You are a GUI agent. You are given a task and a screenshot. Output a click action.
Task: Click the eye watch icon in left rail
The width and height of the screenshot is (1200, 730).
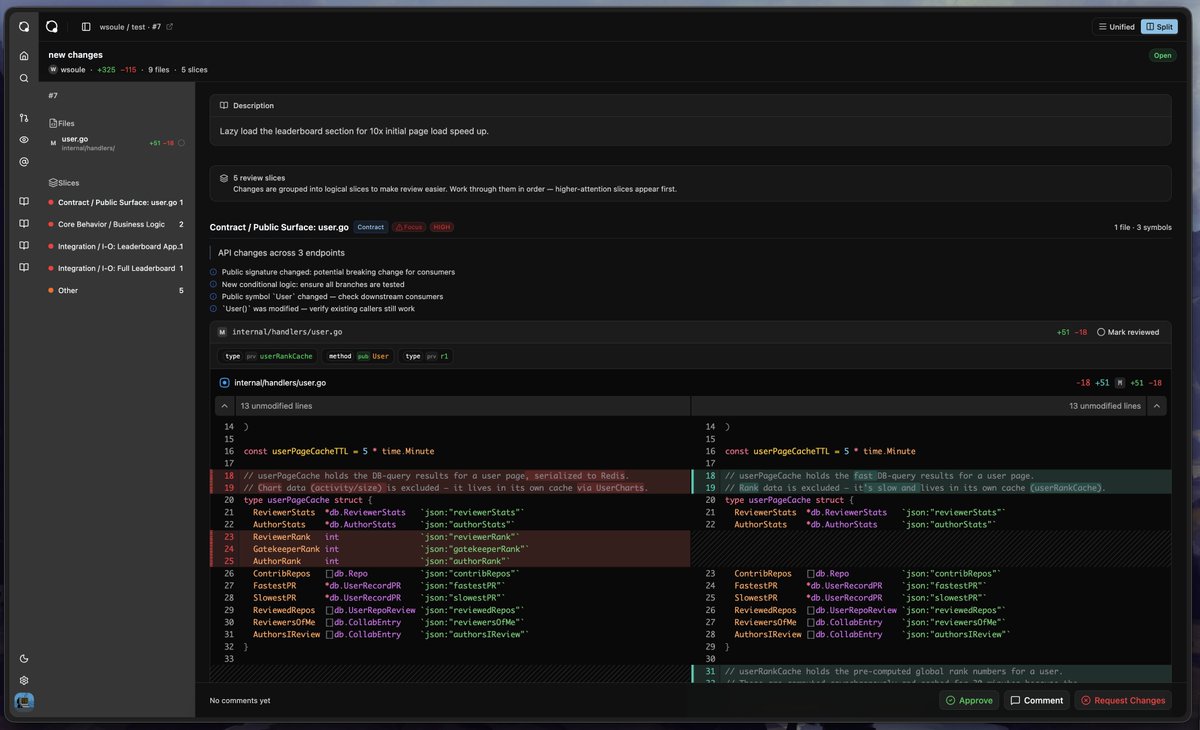24,139
